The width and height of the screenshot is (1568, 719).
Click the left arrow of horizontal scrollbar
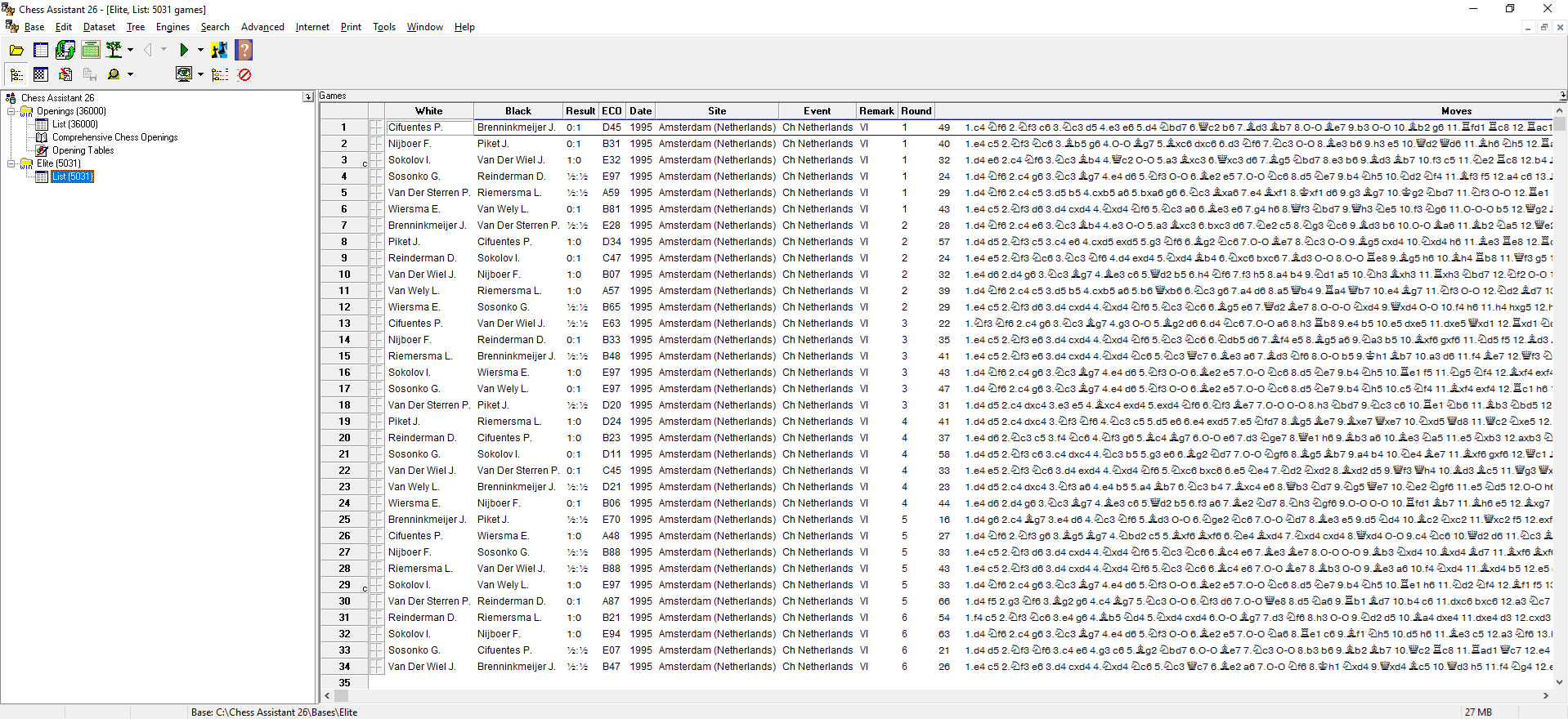[328, 696]
